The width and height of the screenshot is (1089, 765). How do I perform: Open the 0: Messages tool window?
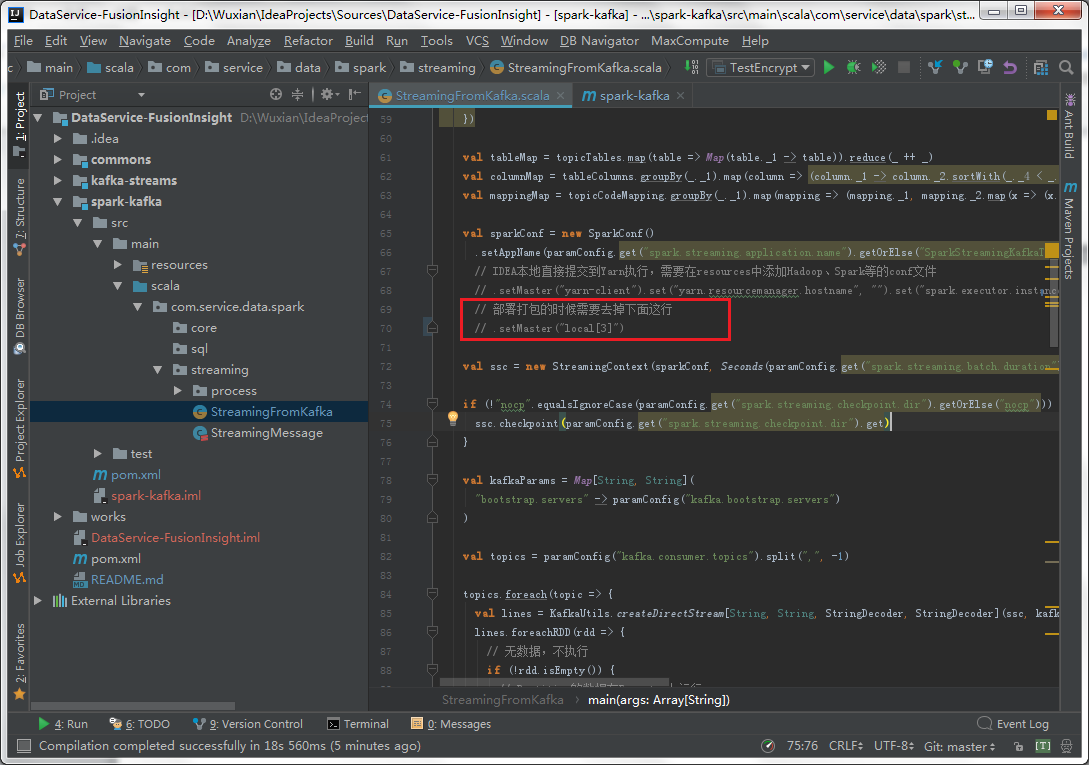451,724
